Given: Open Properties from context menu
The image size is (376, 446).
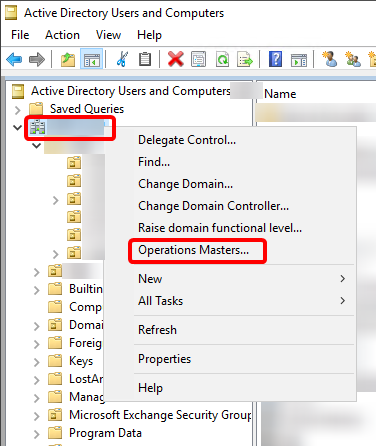Looking at the screenshot, I should (164, 359).
